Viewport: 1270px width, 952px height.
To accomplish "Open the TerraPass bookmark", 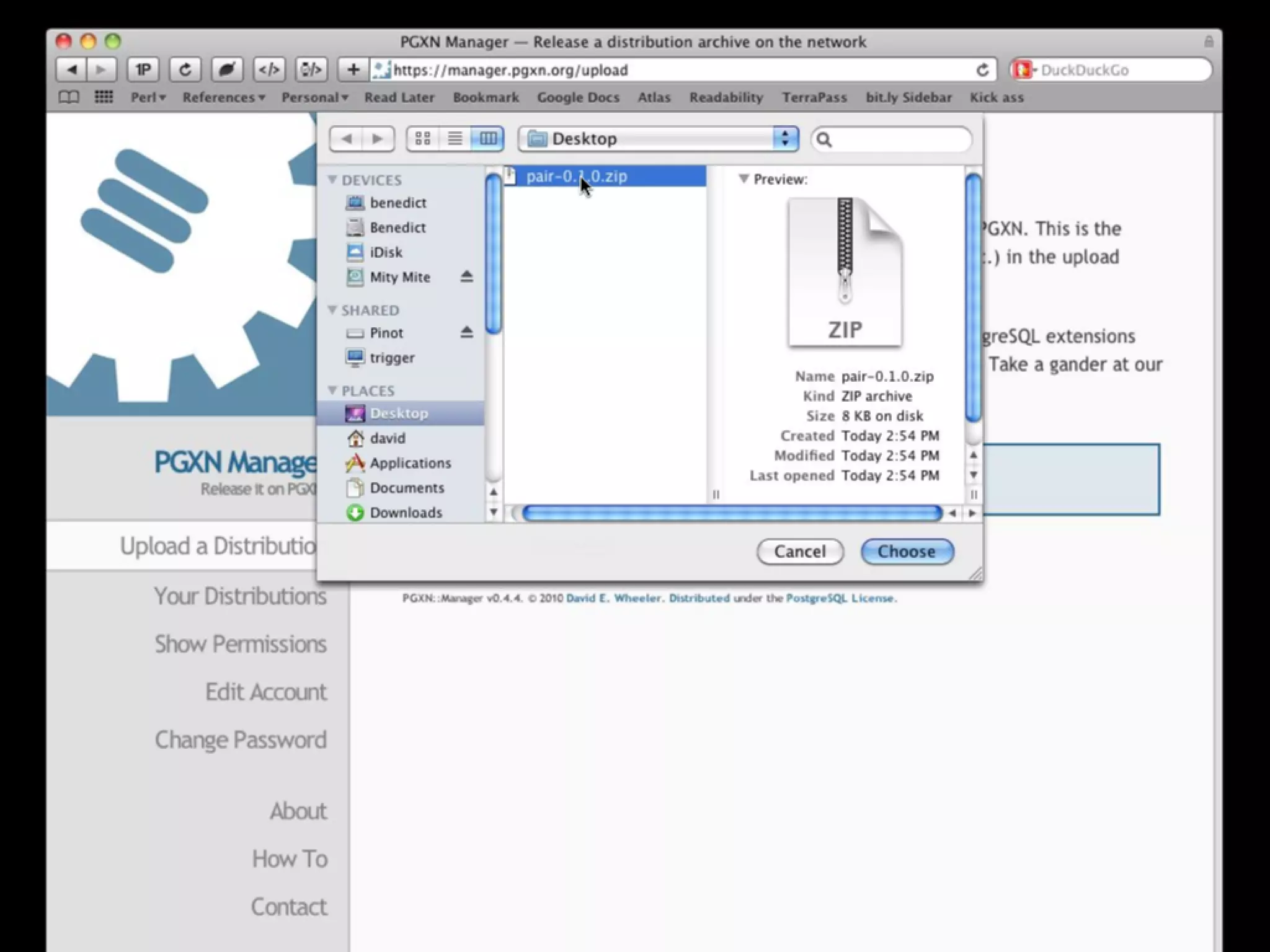I will pyautogui.click(x=814, y=97).
